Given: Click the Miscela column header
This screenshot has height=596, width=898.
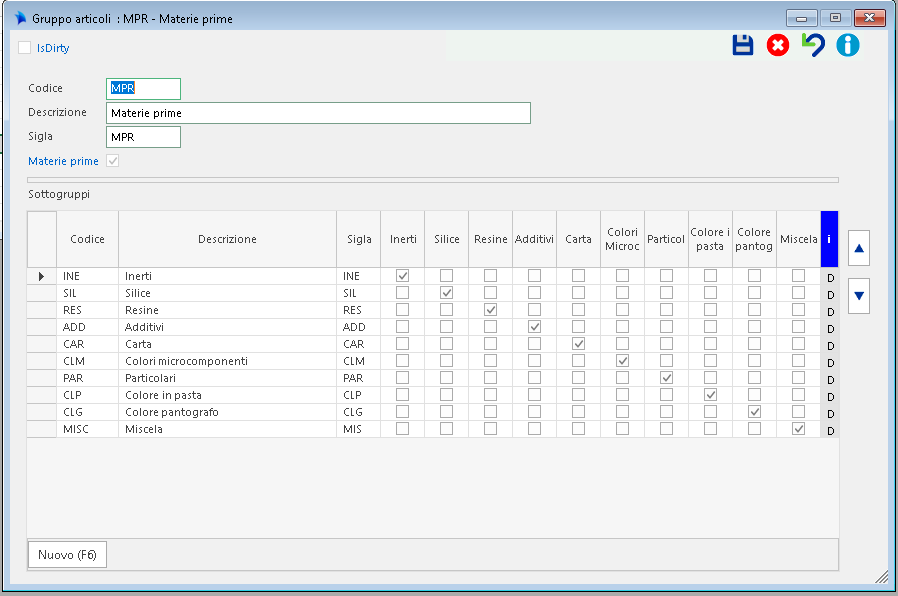Looking at the screenshot, I should 798,239.
